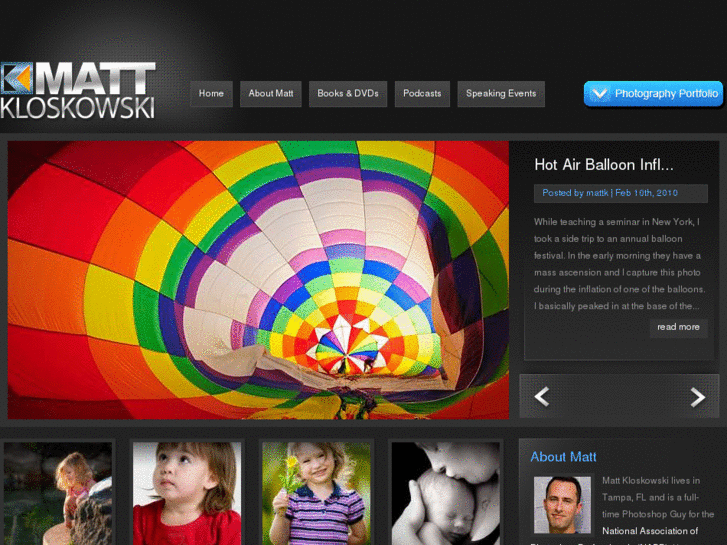Screen dimensions: 727x545
Task: Open the featured hot air balloon image
Action: coord(258,280)
